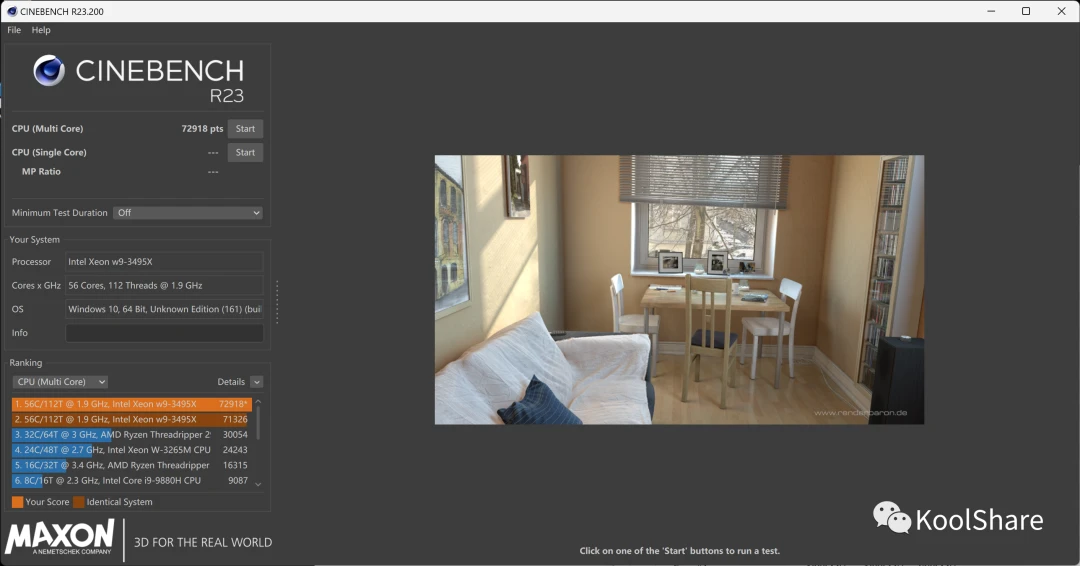Open the CPU (Multi Core) ranking dropdown
The width and height of the screenshot is (1080, 566).
[60, 381]
